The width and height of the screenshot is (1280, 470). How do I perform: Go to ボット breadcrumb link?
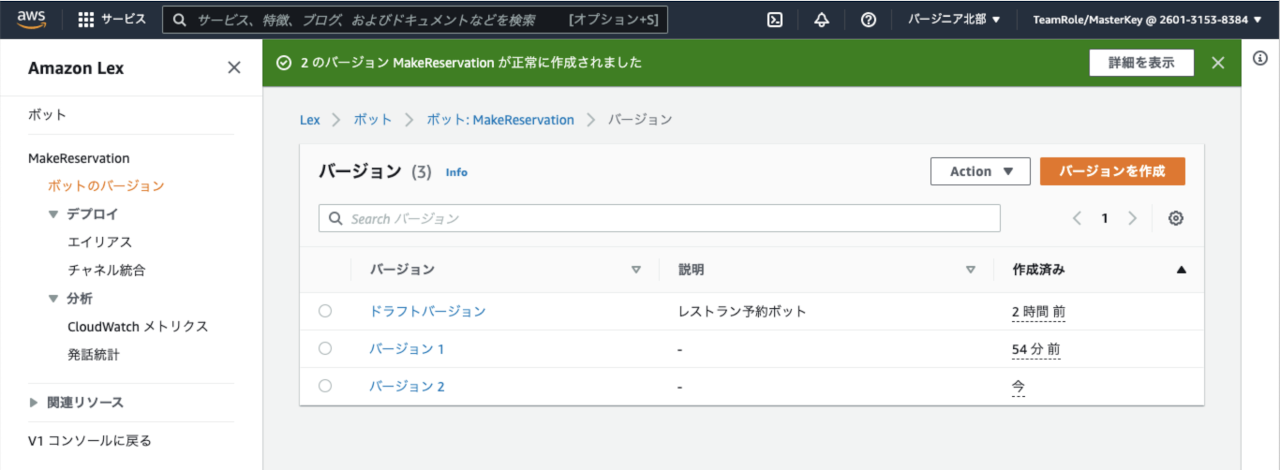click(372, 119)
